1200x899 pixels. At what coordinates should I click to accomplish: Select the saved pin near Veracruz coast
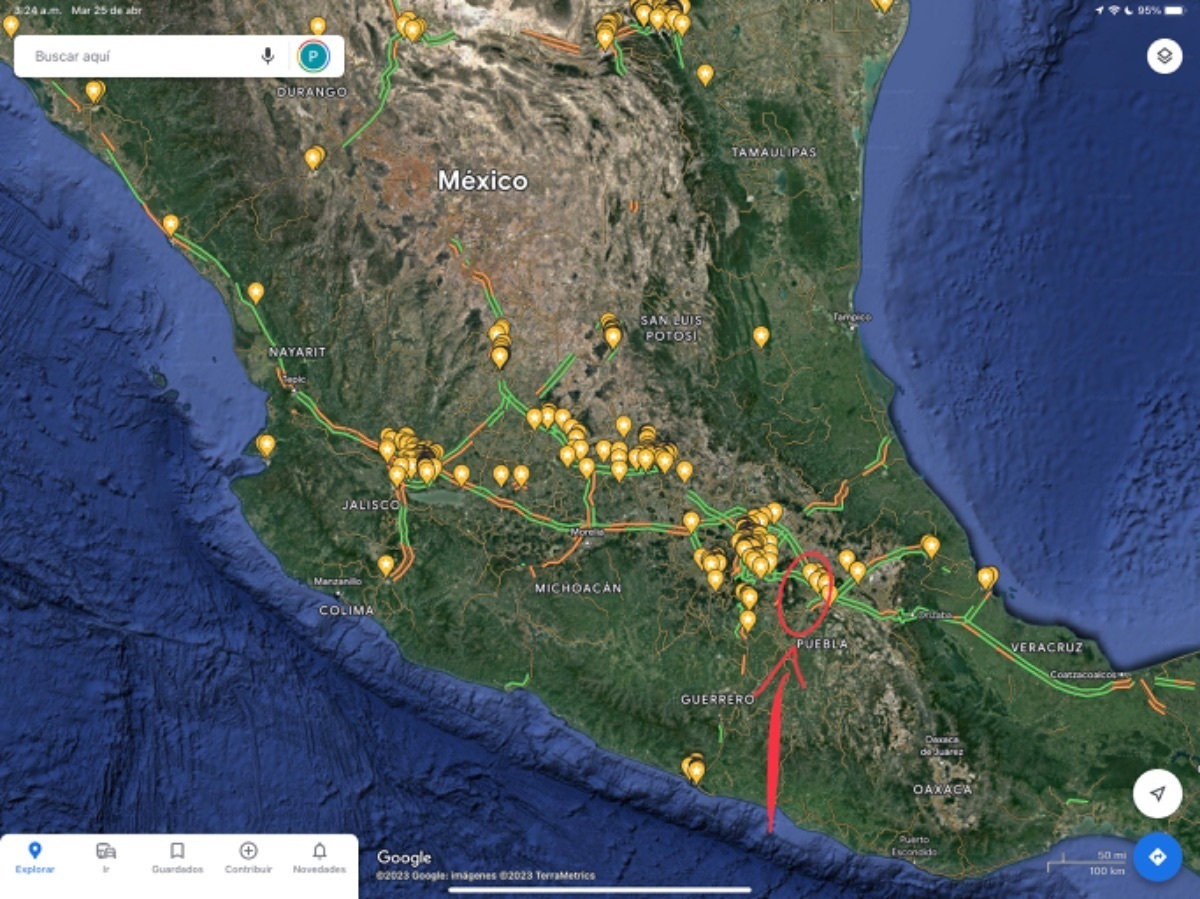[x=987, y=576]
